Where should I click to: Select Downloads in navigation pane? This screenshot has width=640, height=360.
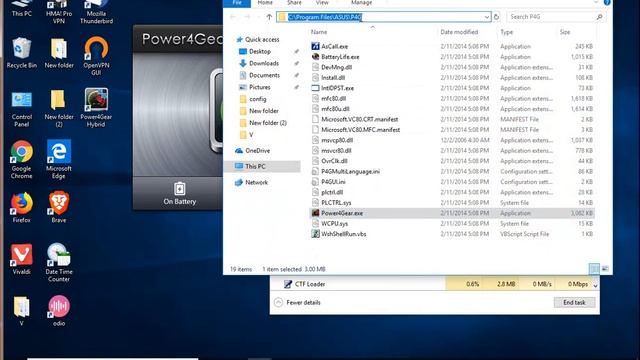coord(264,63)
